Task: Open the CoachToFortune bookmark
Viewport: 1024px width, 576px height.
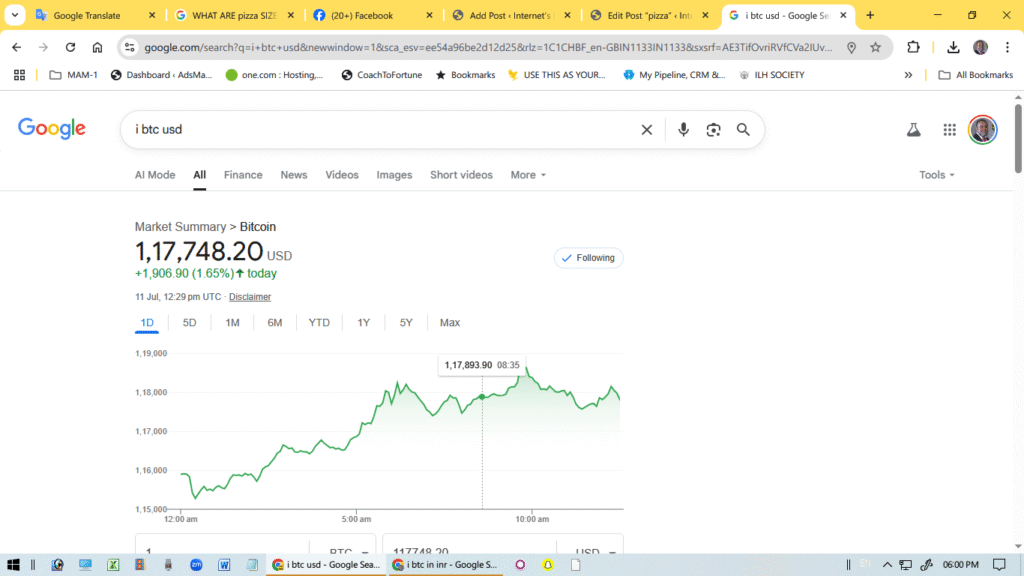Action: coord(382,75)
